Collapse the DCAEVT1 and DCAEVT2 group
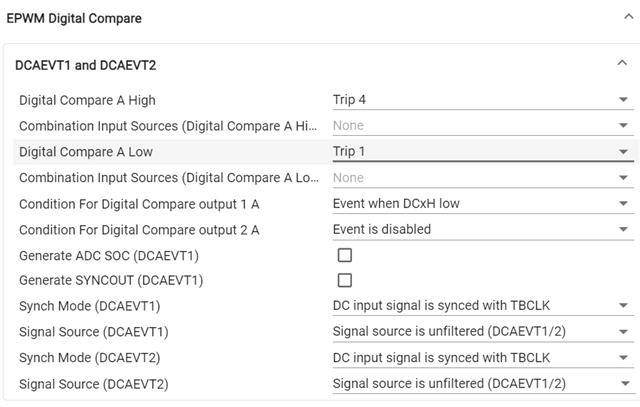640x407 pixels. (x=622, y=65)
